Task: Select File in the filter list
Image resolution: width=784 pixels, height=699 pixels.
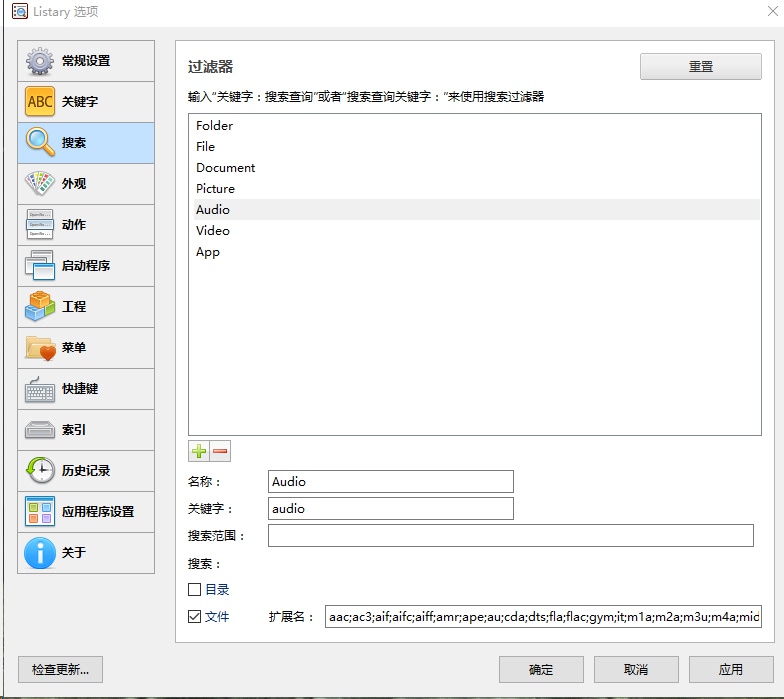Action: (476, 146)
